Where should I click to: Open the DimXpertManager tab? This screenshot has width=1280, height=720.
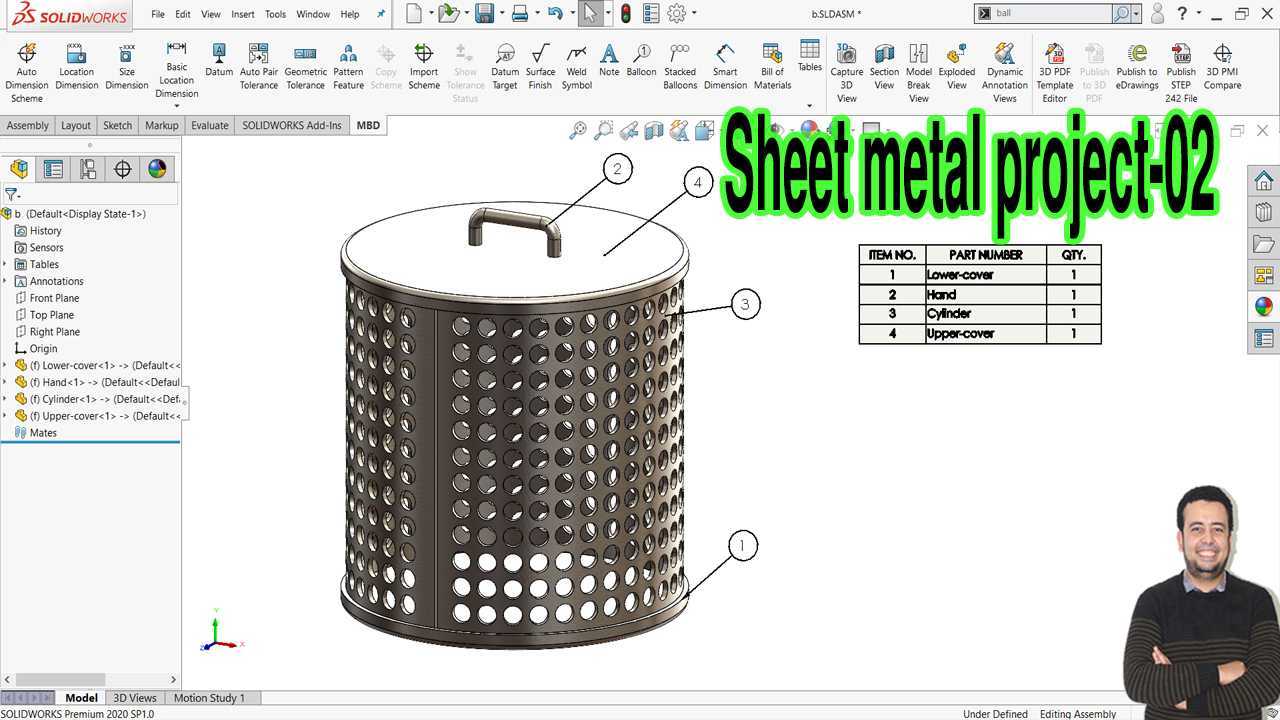123,169
